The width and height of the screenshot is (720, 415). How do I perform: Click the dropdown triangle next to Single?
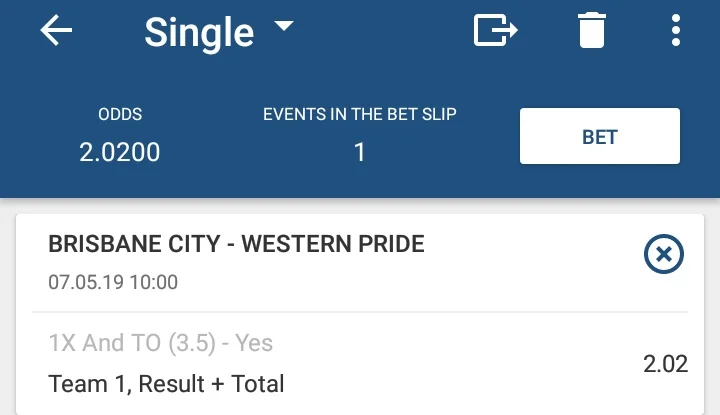(x=284, y=26)
